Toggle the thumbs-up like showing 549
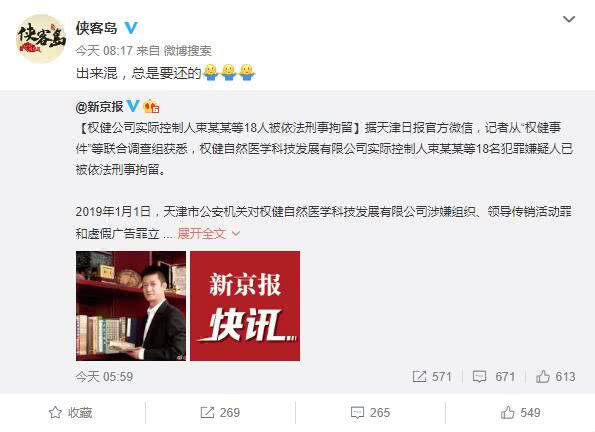Viewport: 595px width, 432px height. click(x=520, y=413)
